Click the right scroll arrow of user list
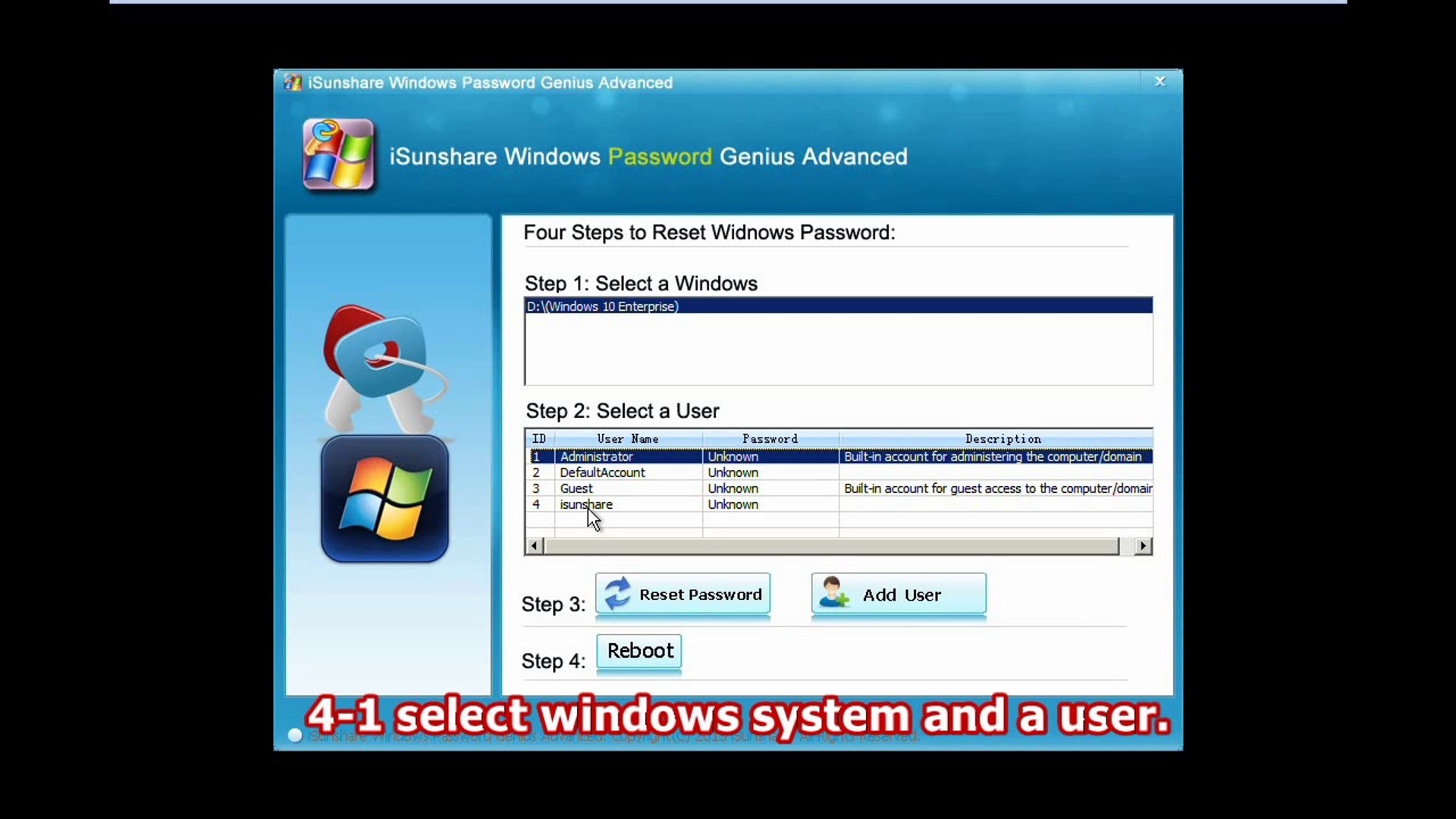The height and width of the screenshot is (819, 1456). (x=1144, y=546)
